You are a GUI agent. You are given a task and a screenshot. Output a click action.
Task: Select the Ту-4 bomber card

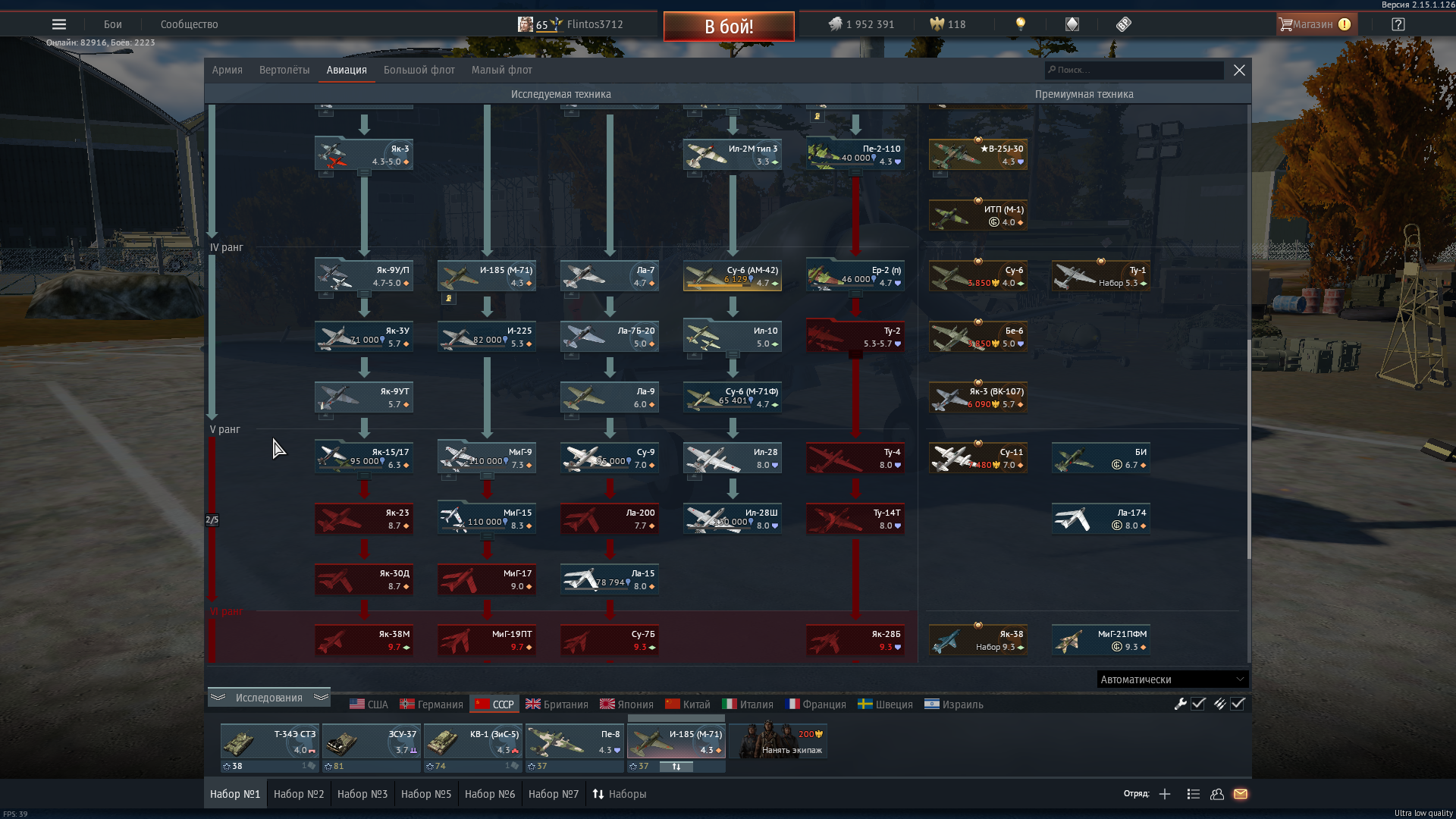(x=855, y=457)
